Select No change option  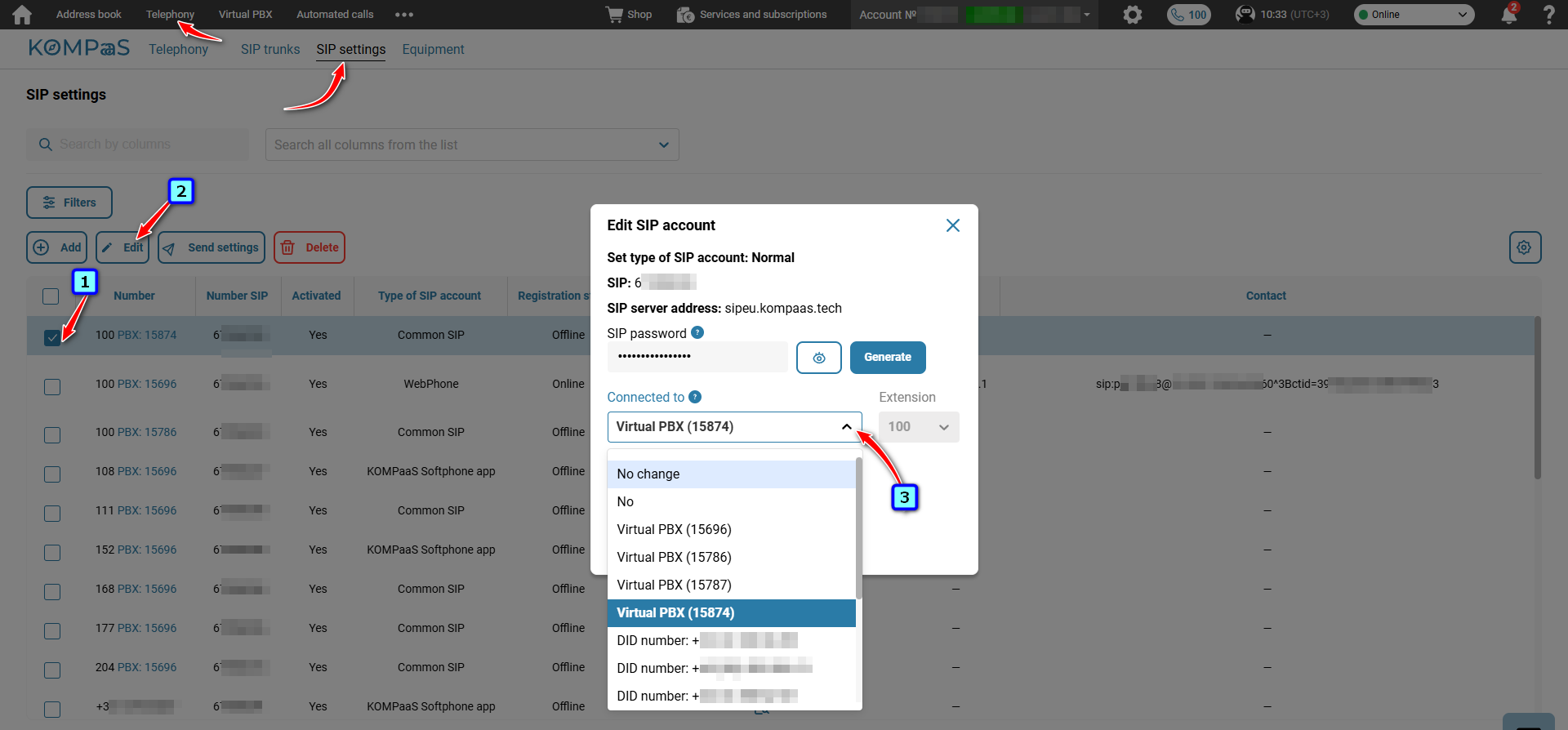(732, 474)
